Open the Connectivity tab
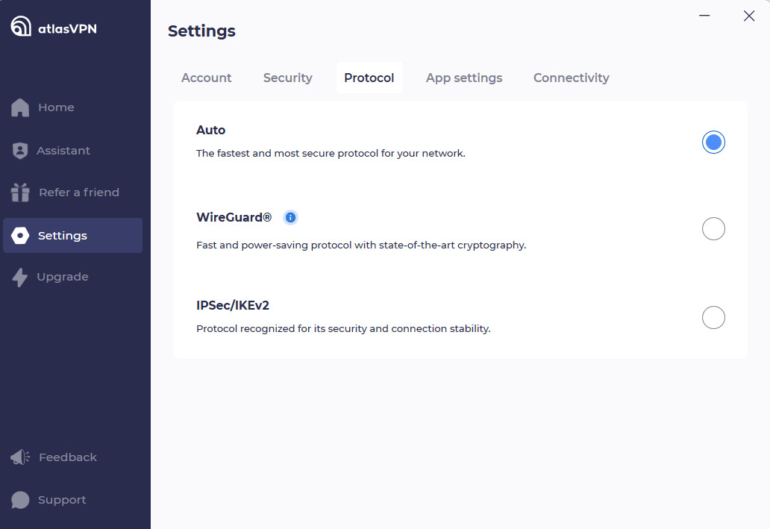This screenshot has width=770, height=529. 571,78
